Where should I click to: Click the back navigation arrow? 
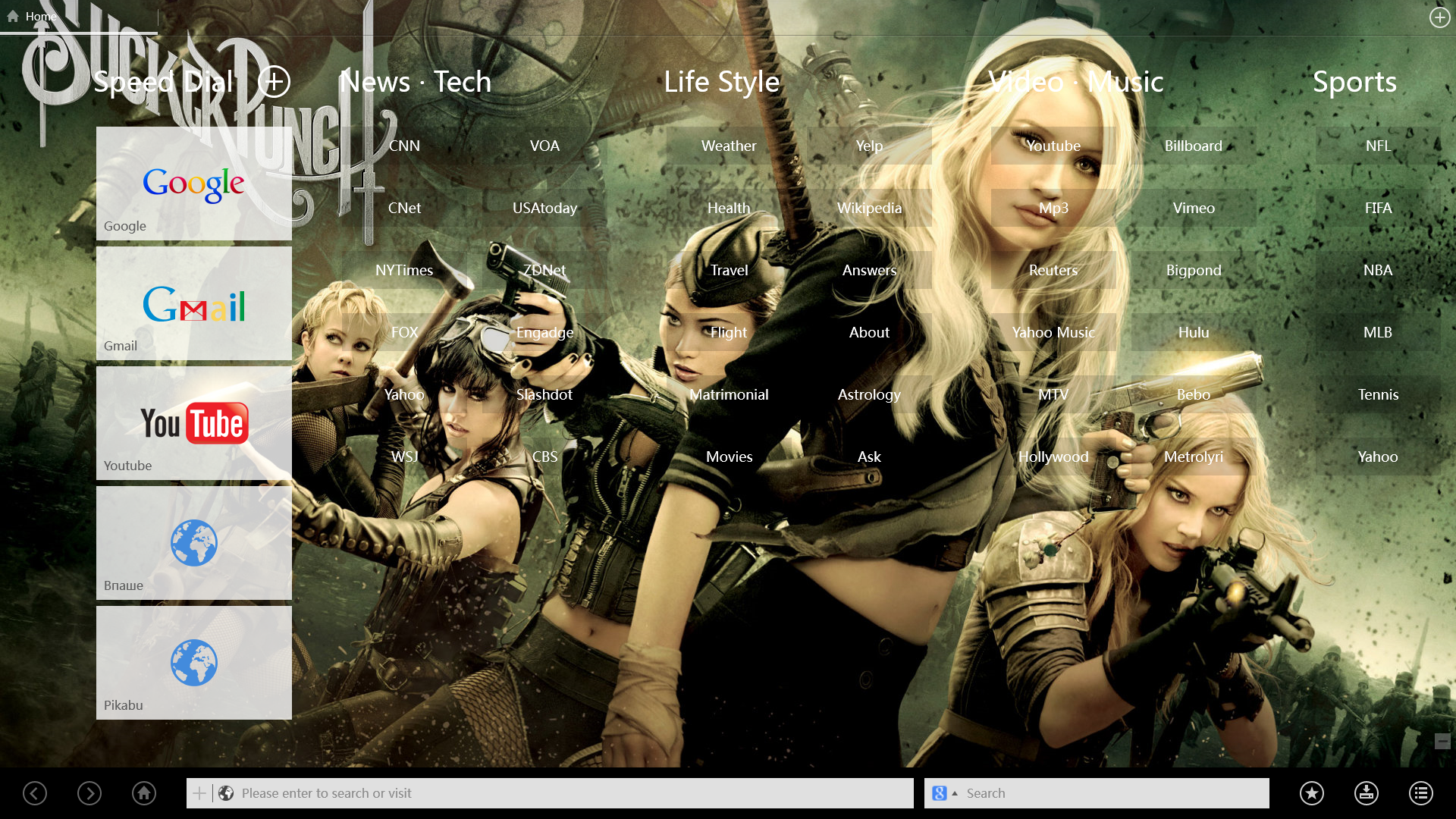(x=35, y=793)
